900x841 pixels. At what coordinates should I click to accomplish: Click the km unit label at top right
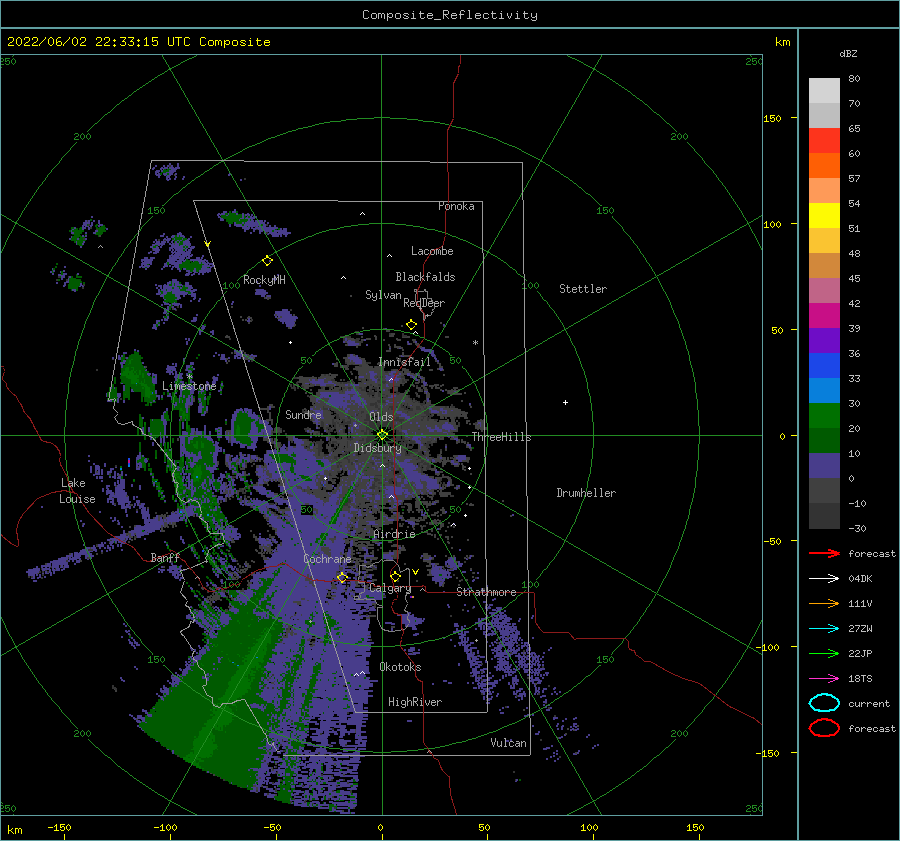pos(782,42)
